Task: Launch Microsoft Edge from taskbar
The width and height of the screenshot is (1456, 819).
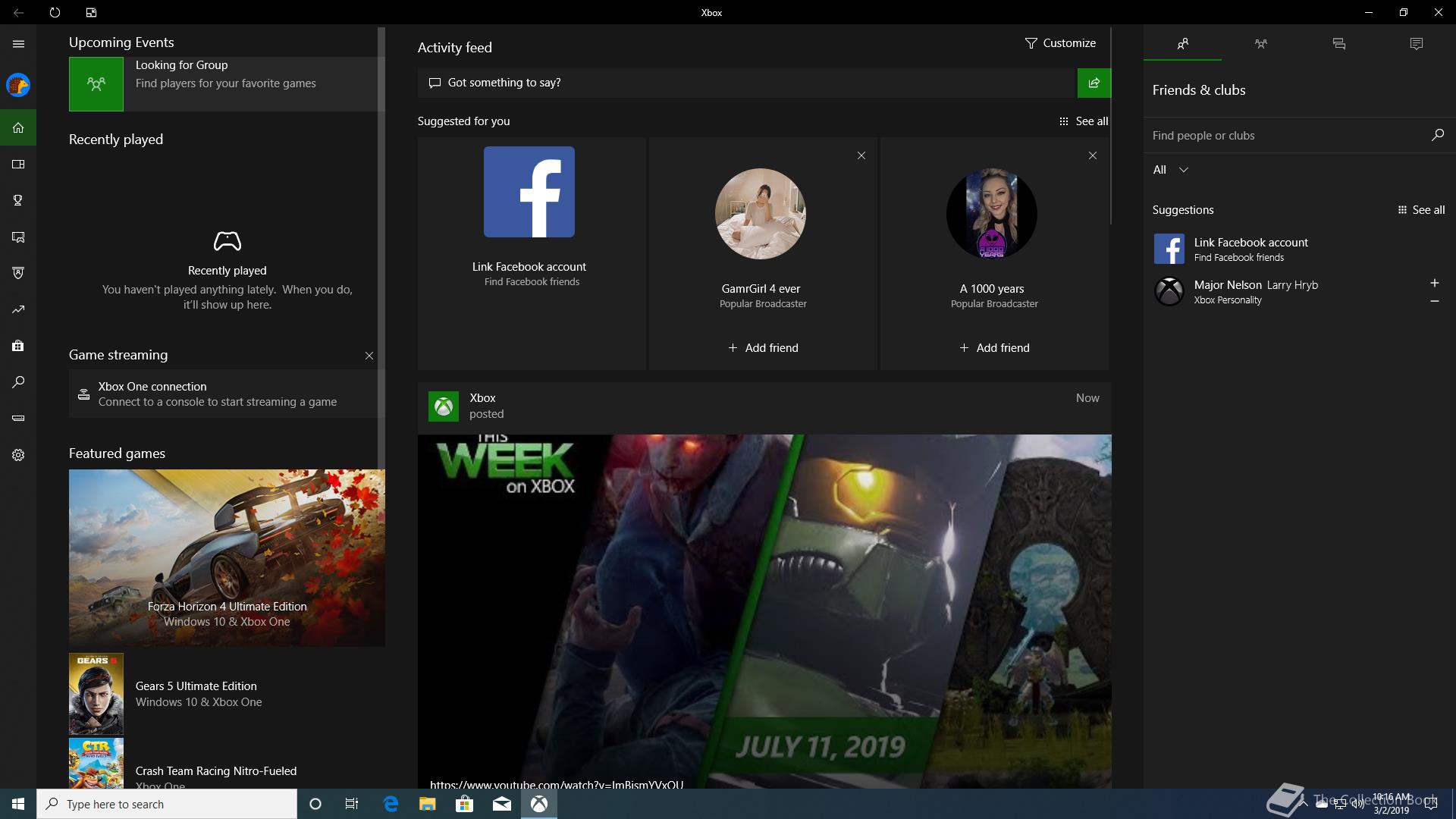Action: (391, 804)
